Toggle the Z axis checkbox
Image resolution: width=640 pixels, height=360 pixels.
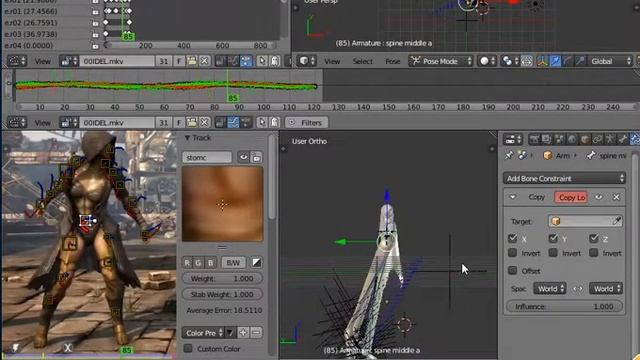594,238
